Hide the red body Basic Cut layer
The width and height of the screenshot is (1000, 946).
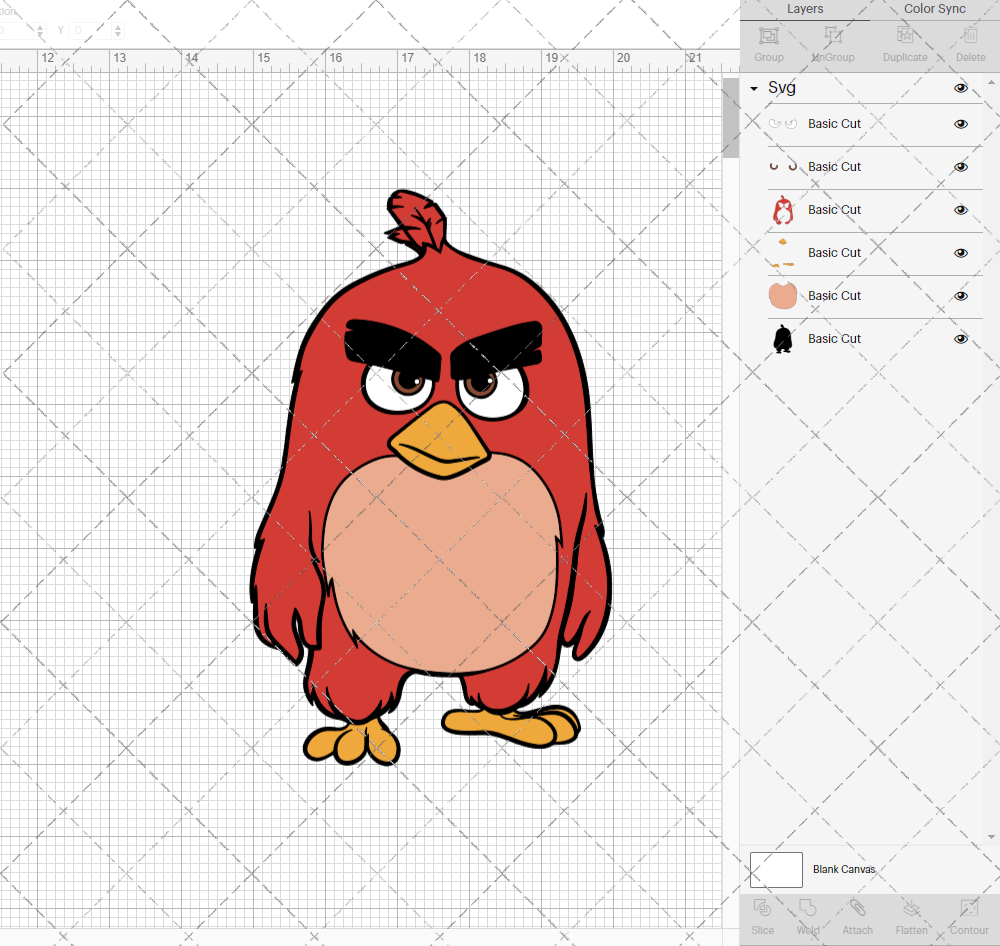(960, 210)
